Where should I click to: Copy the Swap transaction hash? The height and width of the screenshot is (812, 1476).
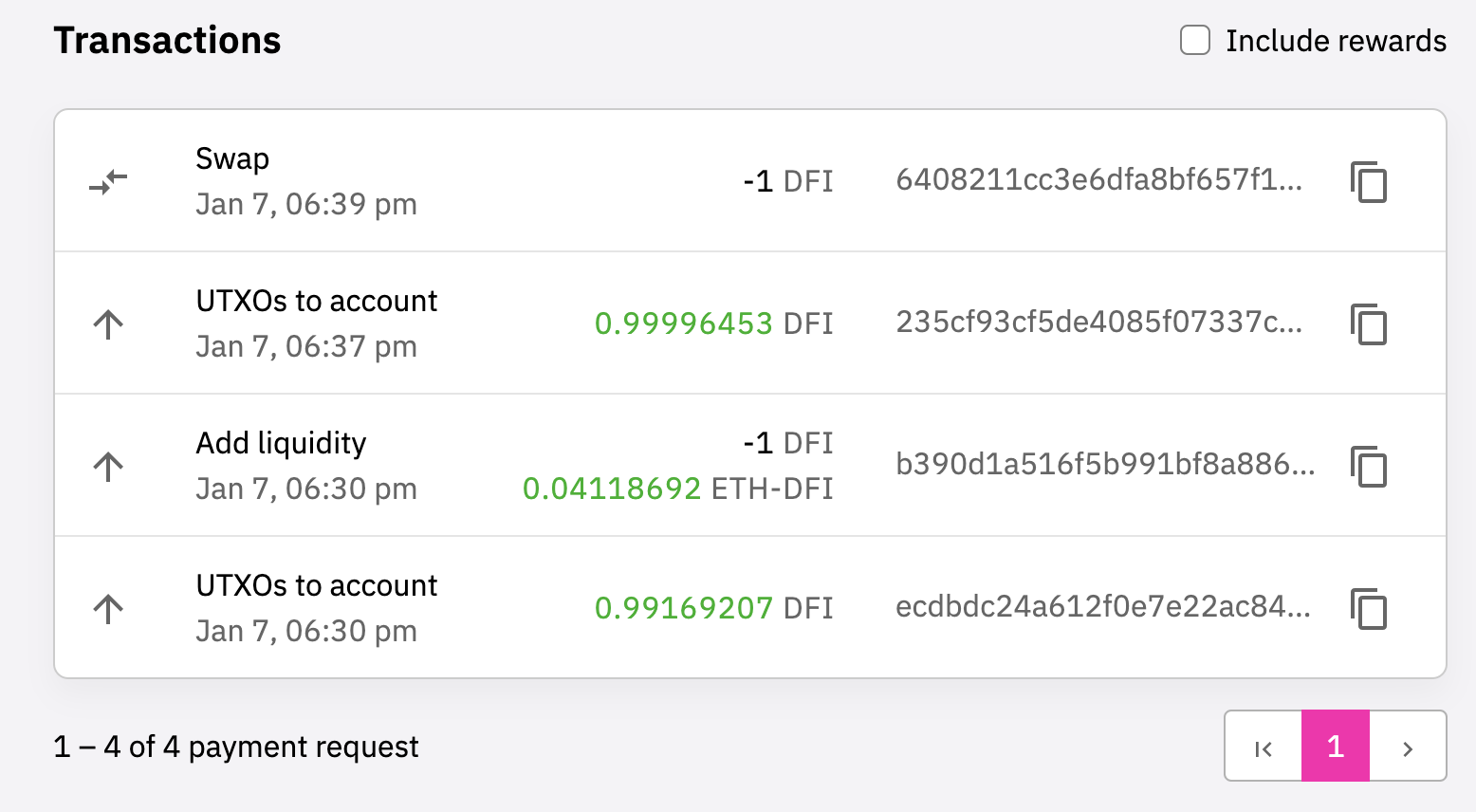[x=1369, y=182]
